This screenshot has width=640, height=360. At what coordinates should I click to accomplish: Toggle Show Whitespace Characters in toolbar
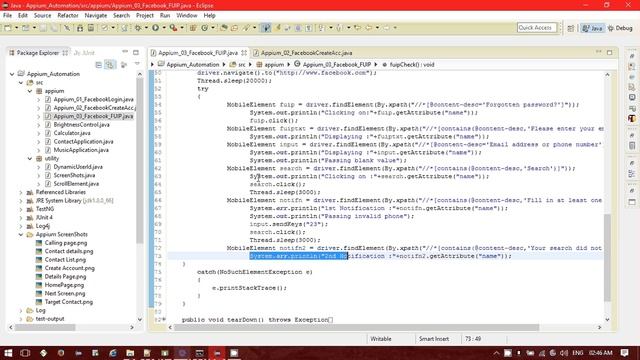pos(309,28)
